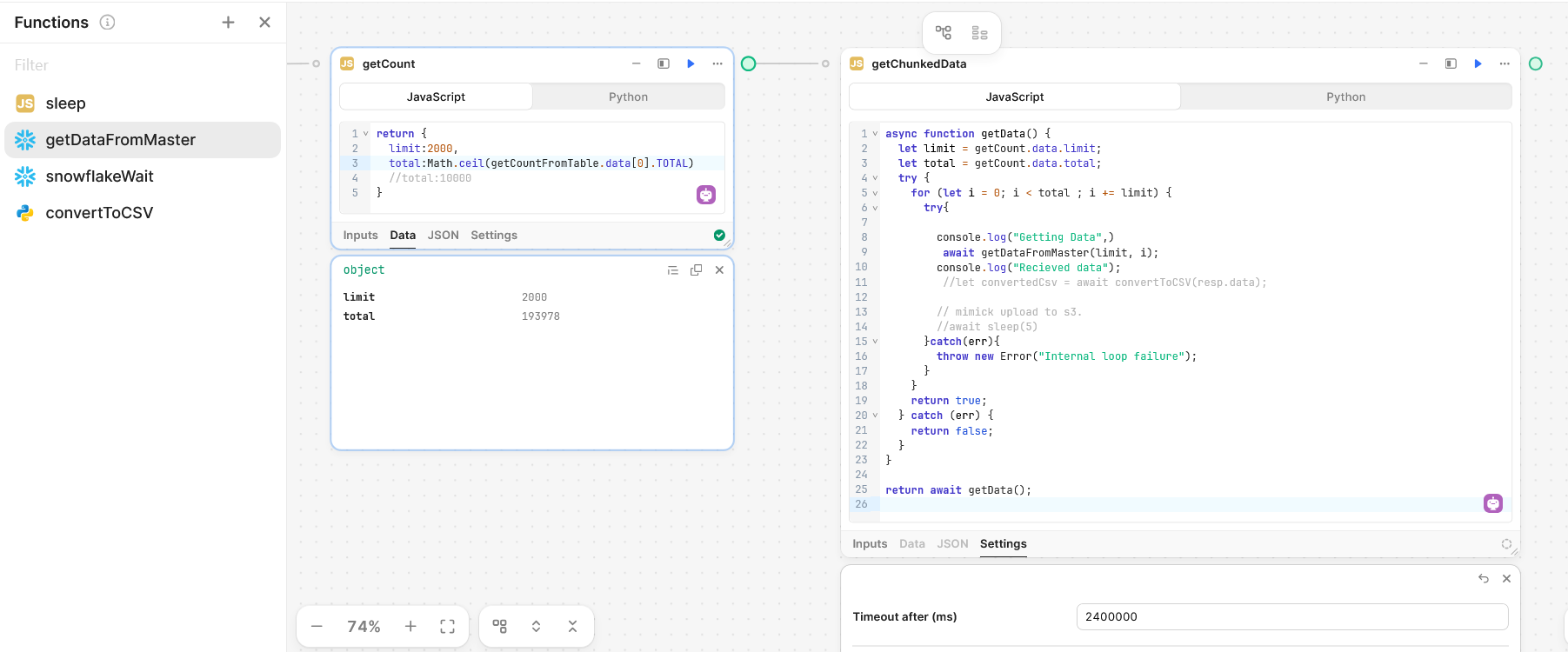
Task: Click getChunkedData block title
Action: click(919, 63)
